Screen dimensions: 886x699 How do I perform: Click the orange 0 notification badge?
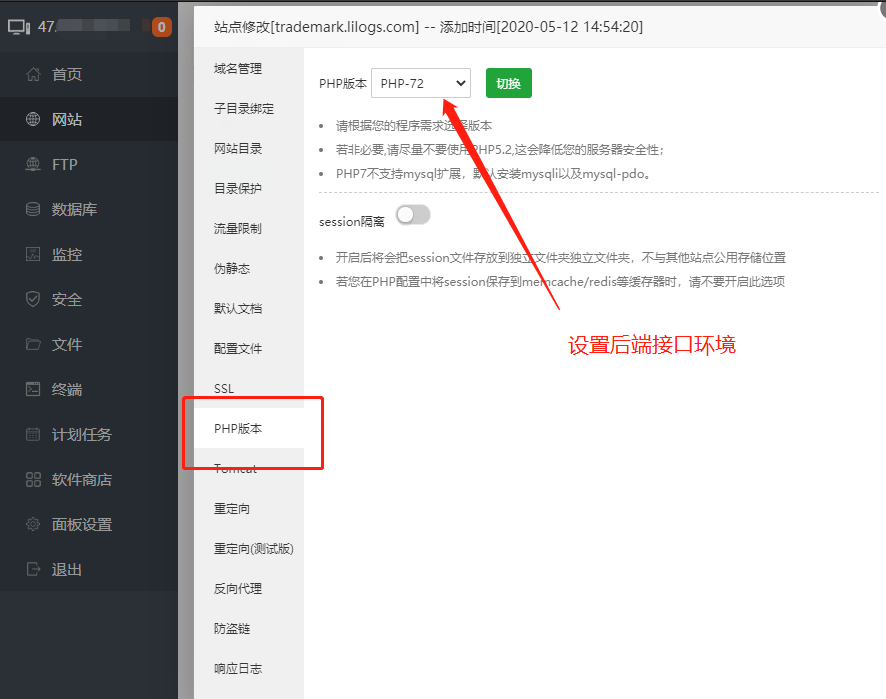(162, 27)
